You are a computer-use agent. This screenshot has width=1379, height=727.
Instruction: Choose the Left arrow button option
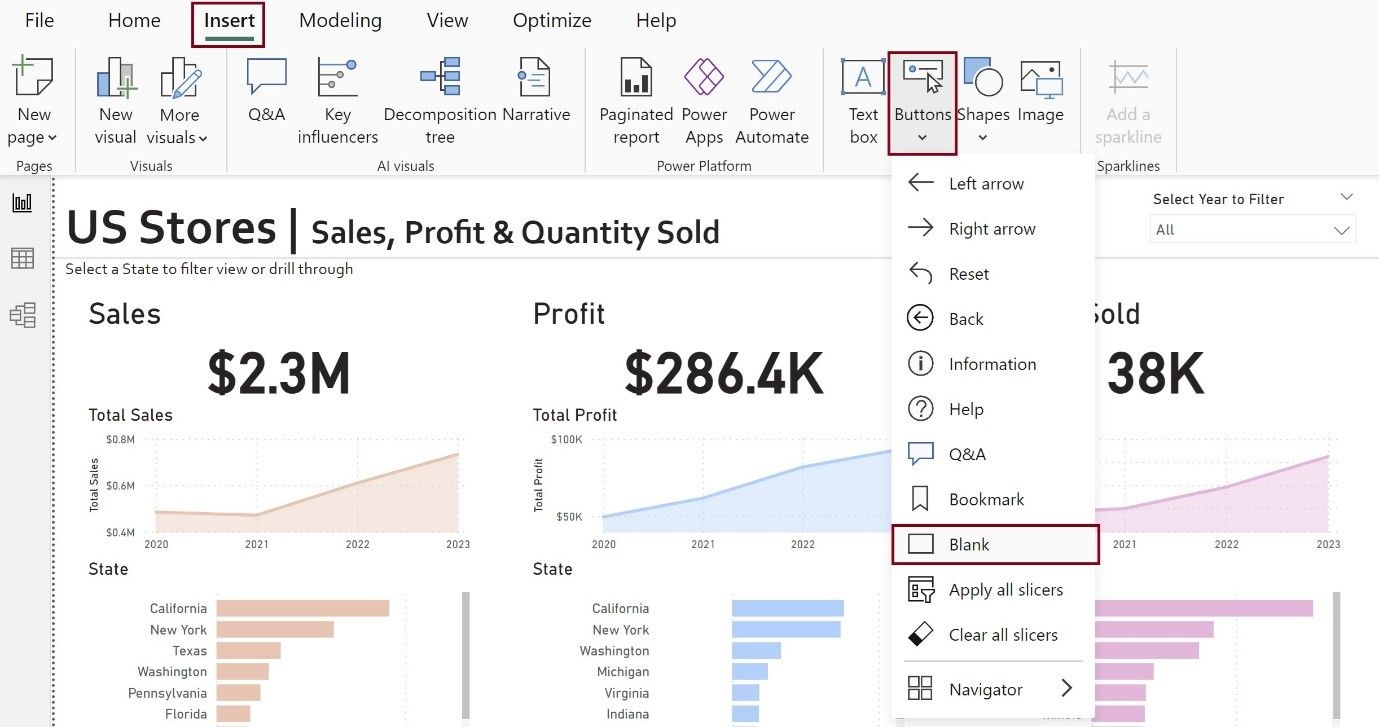point(994,184)
